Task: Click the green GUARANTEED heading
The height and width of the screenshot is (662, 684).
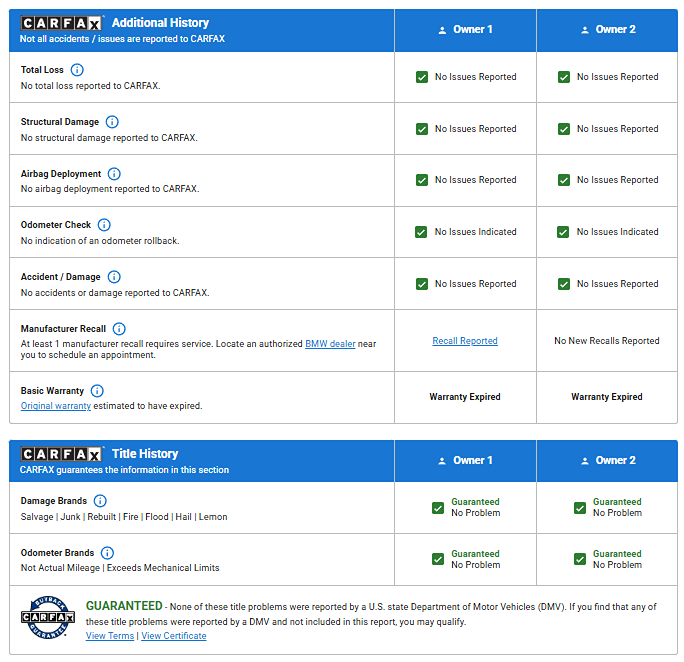Action: click(124, 606)
